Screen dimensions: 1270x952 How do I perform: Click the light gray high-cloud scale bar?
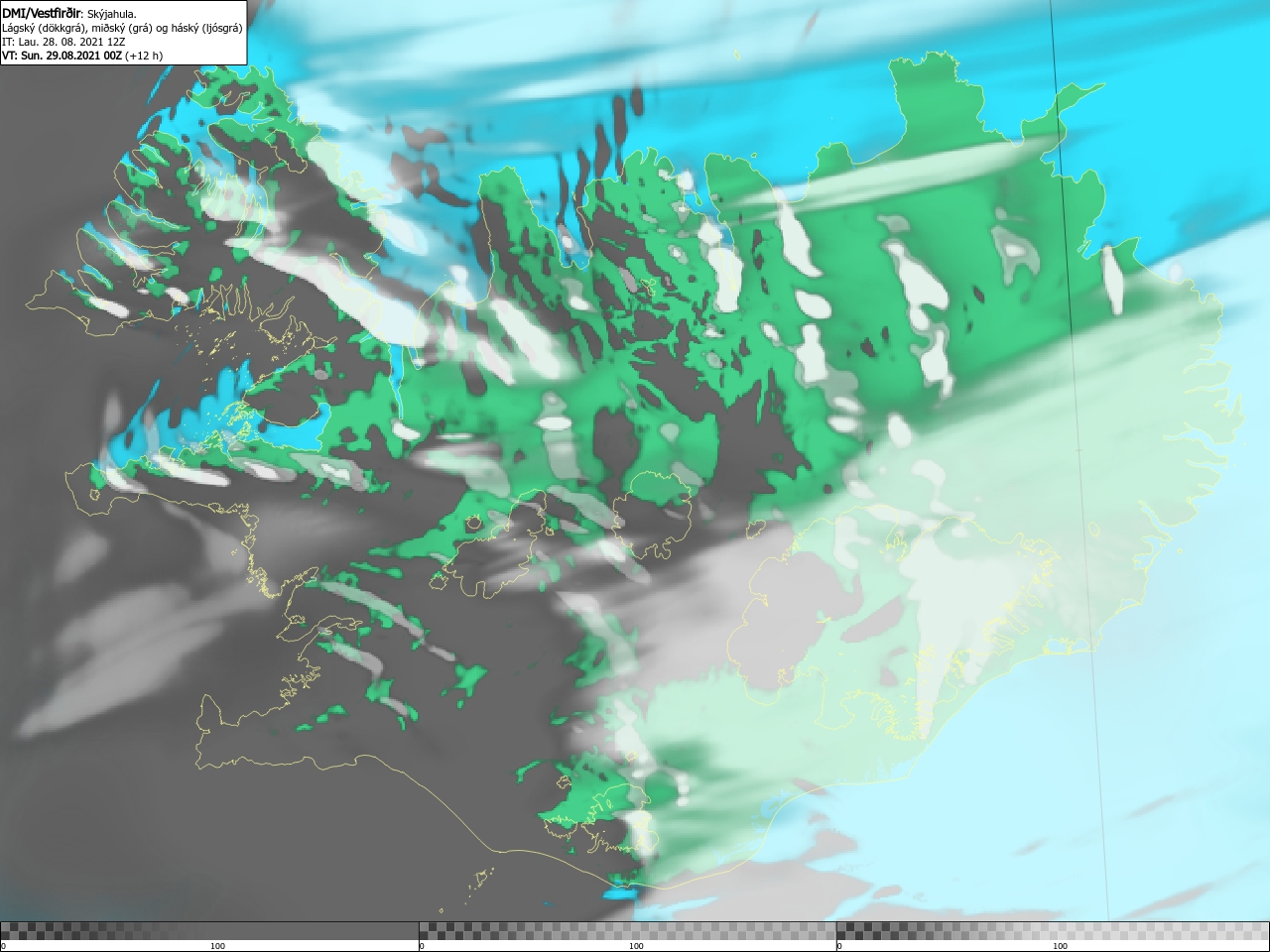(x=1053, y=930)
